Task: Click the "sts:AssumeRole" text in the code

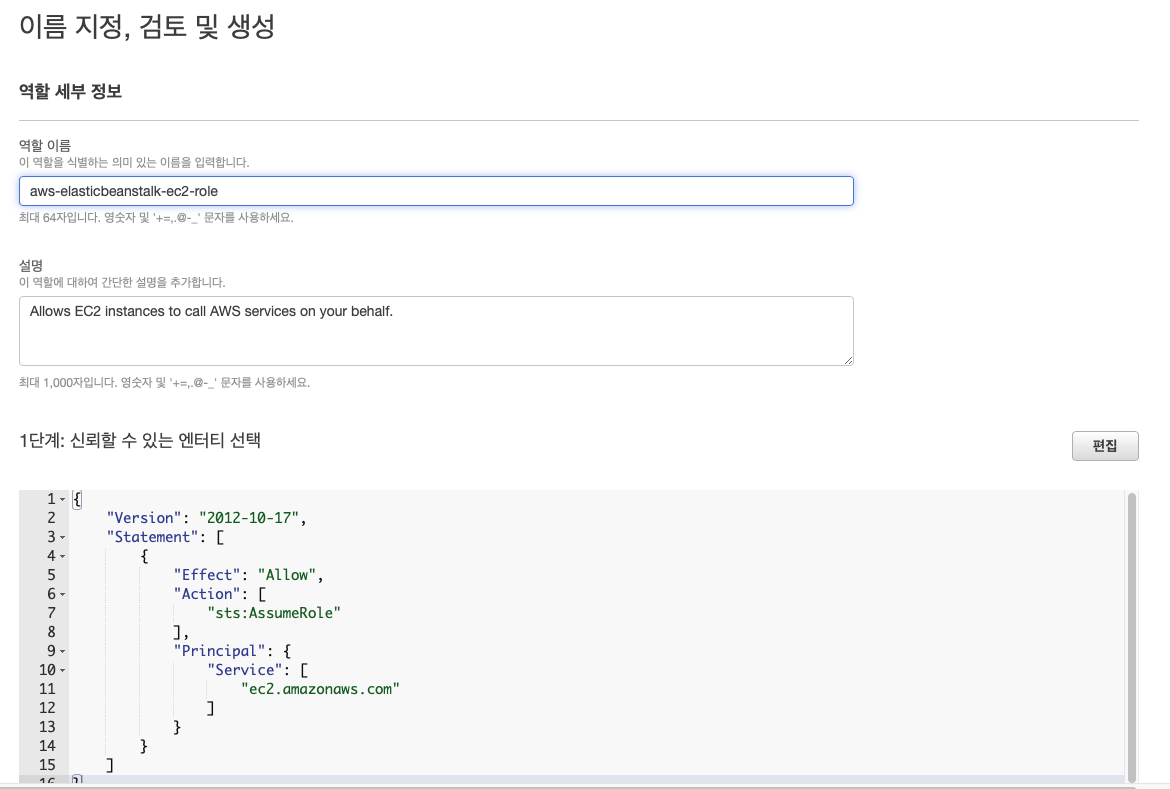Action: [x=274, y=613]
